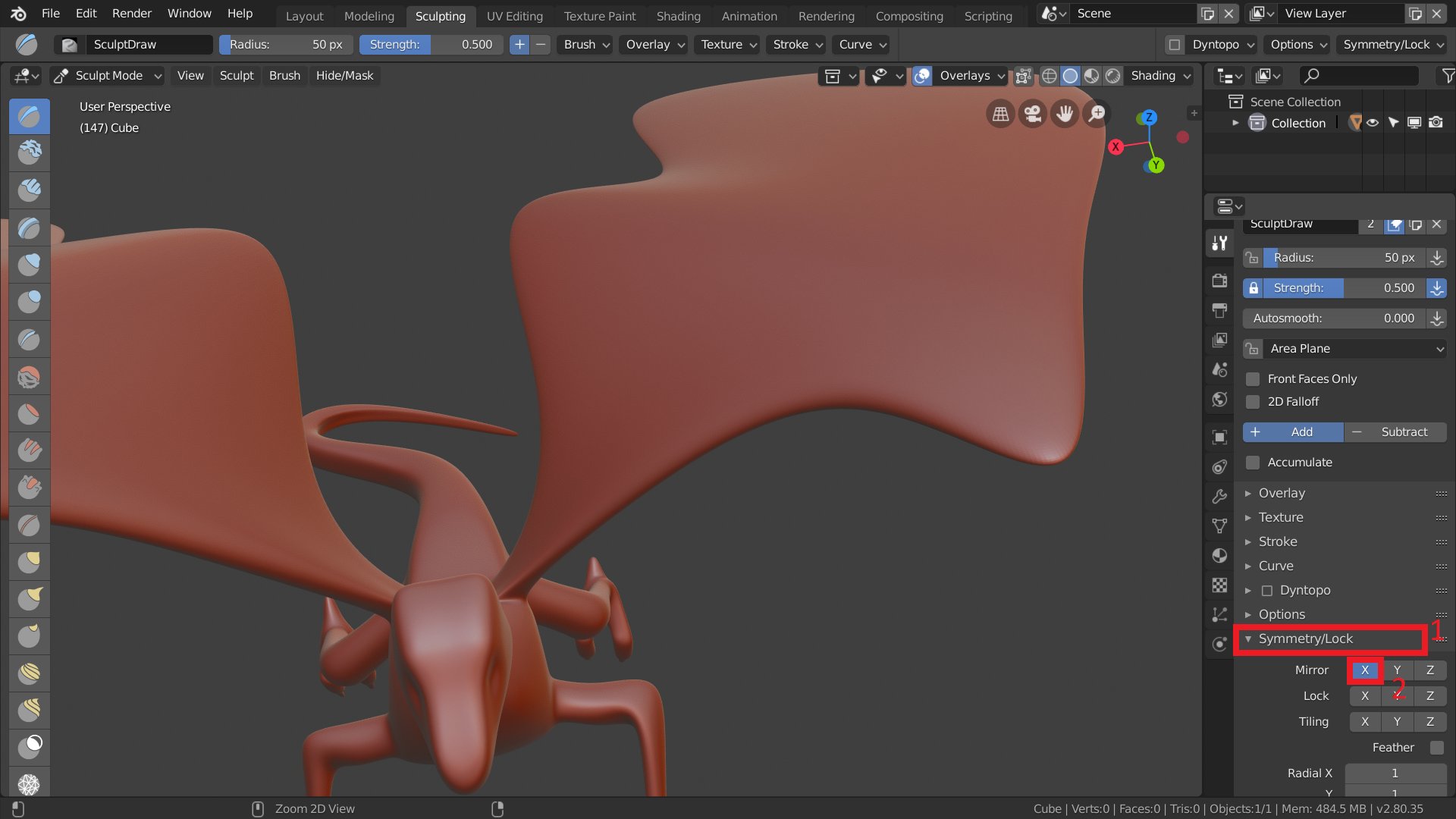Select the Crease brush tool

(x=30, y=339)
